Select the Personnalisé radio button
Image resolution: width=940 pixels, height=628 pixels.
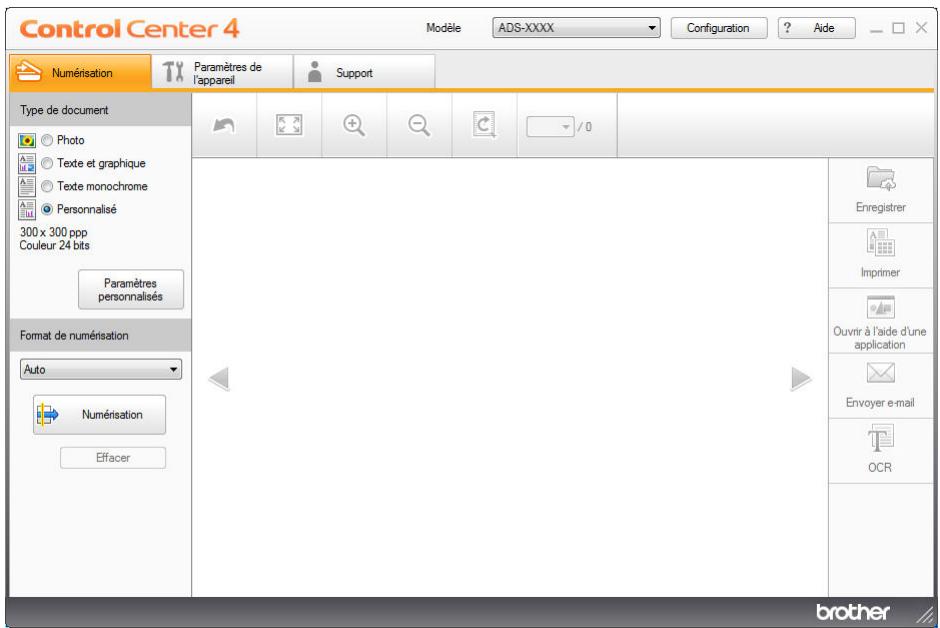[x=47, y=210]
